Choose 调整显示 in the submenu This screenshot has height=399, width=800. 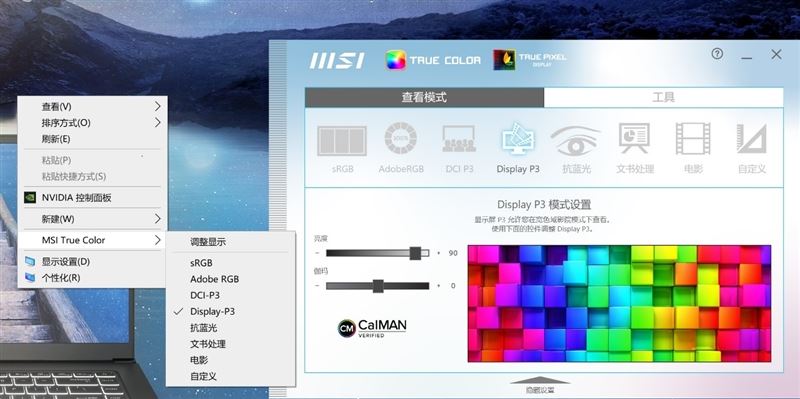pyautogui.click(x=231, y=242)
